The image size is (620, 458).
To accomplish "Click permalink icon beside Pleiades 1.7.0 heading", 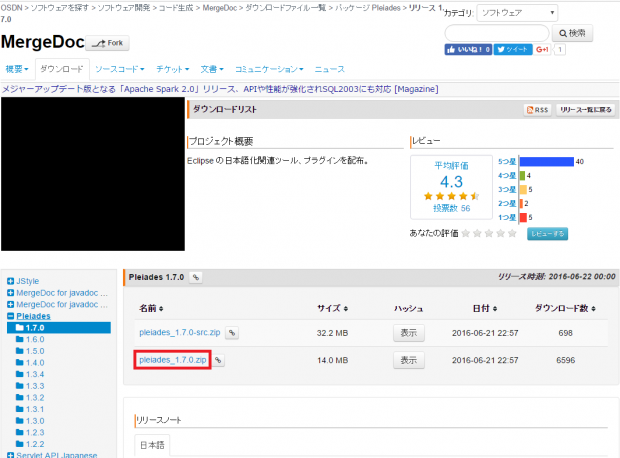I will click(196, 278).
